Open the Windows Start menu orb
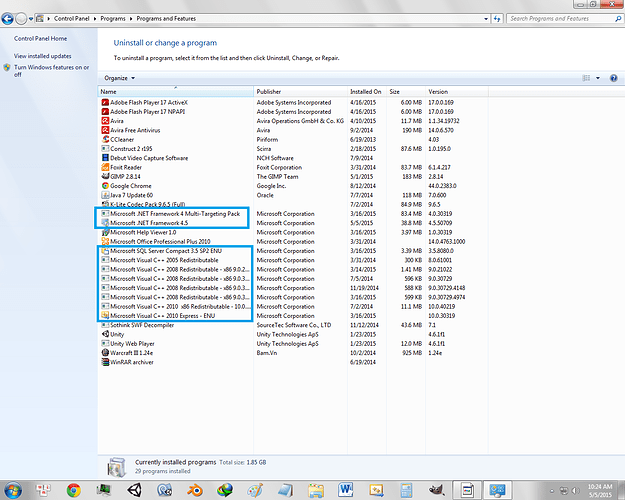The height and width of the screenshot is (500, 625). 12,490
